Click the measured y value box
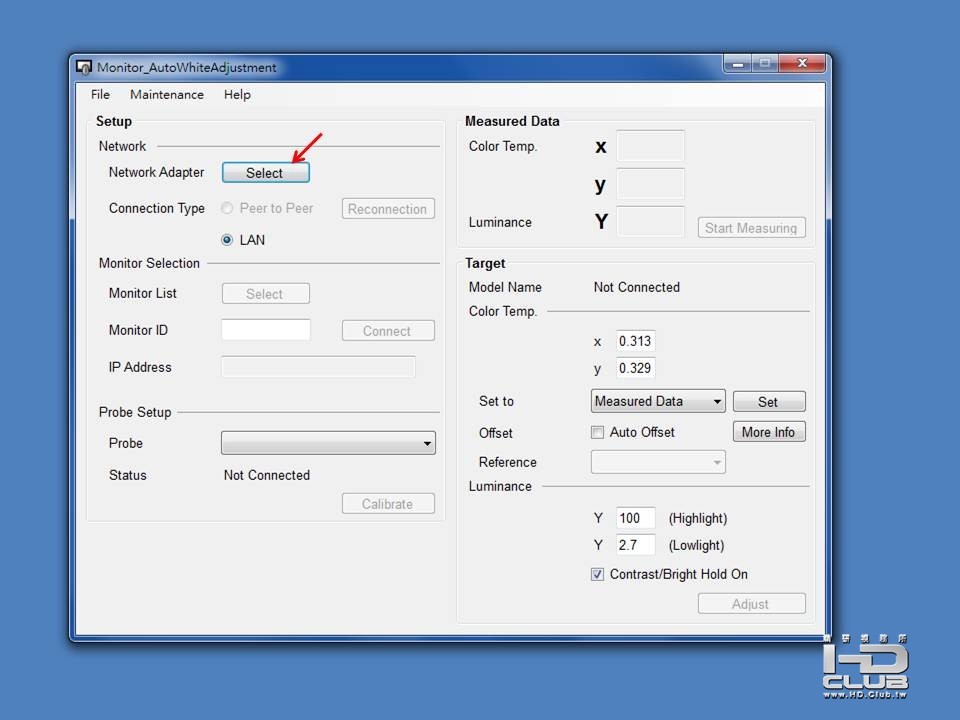 [x=650, y=184]
